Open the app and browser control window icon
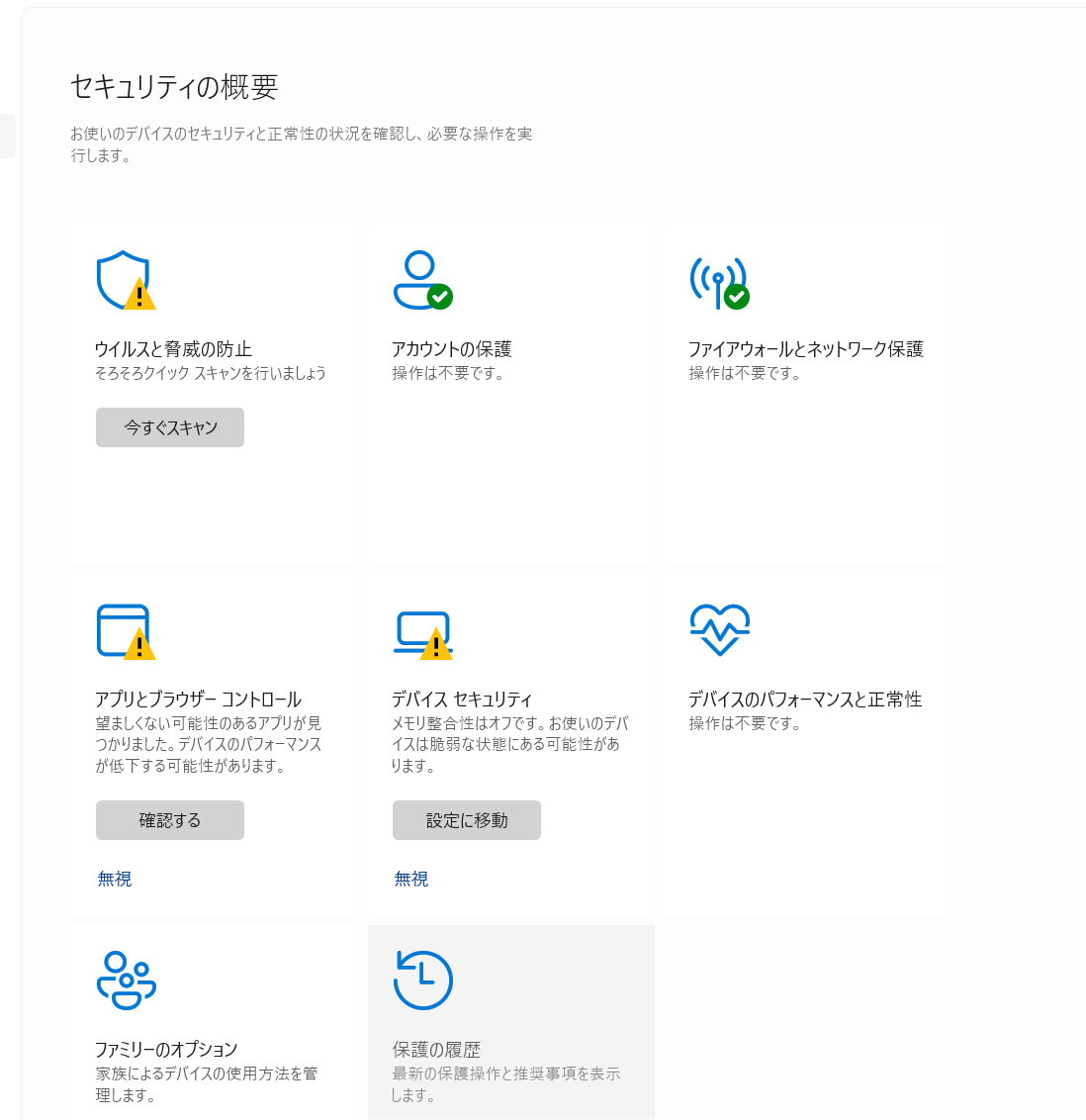Image resolution: width=1086 pixels, height=1120 pixels. point(126,631)
